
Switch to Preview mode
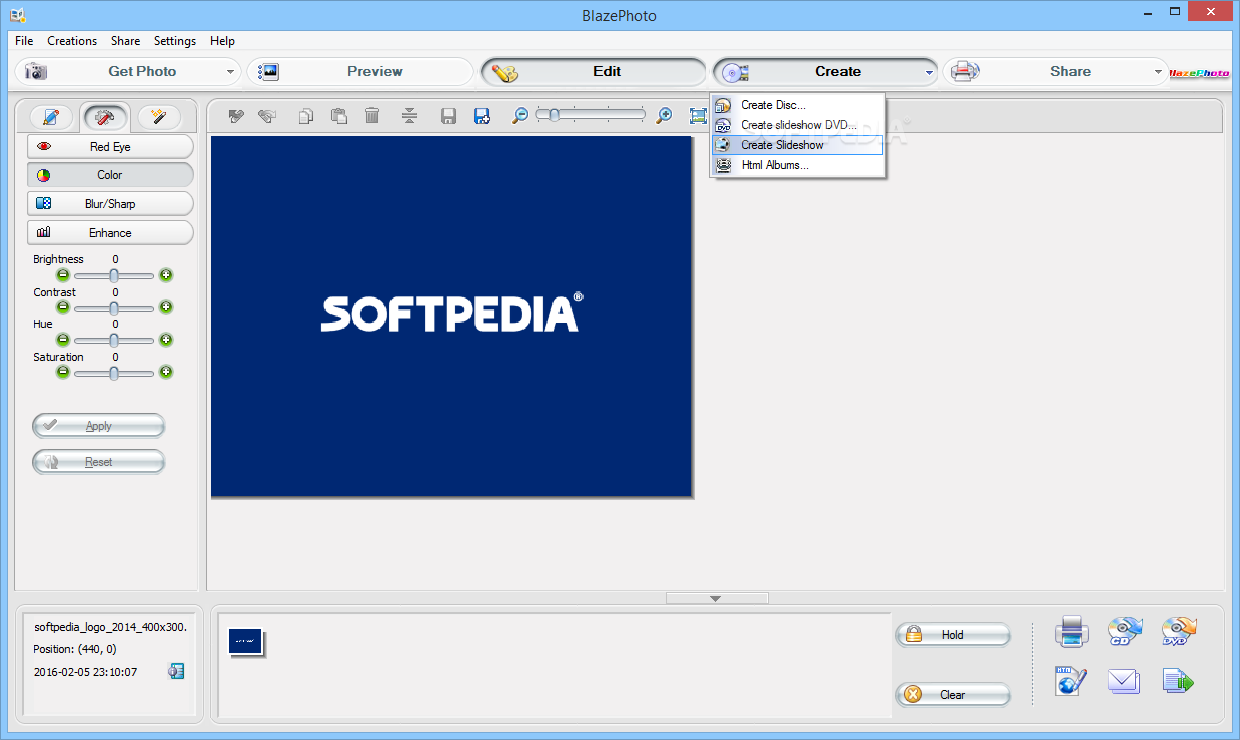(x=360, y=72)
